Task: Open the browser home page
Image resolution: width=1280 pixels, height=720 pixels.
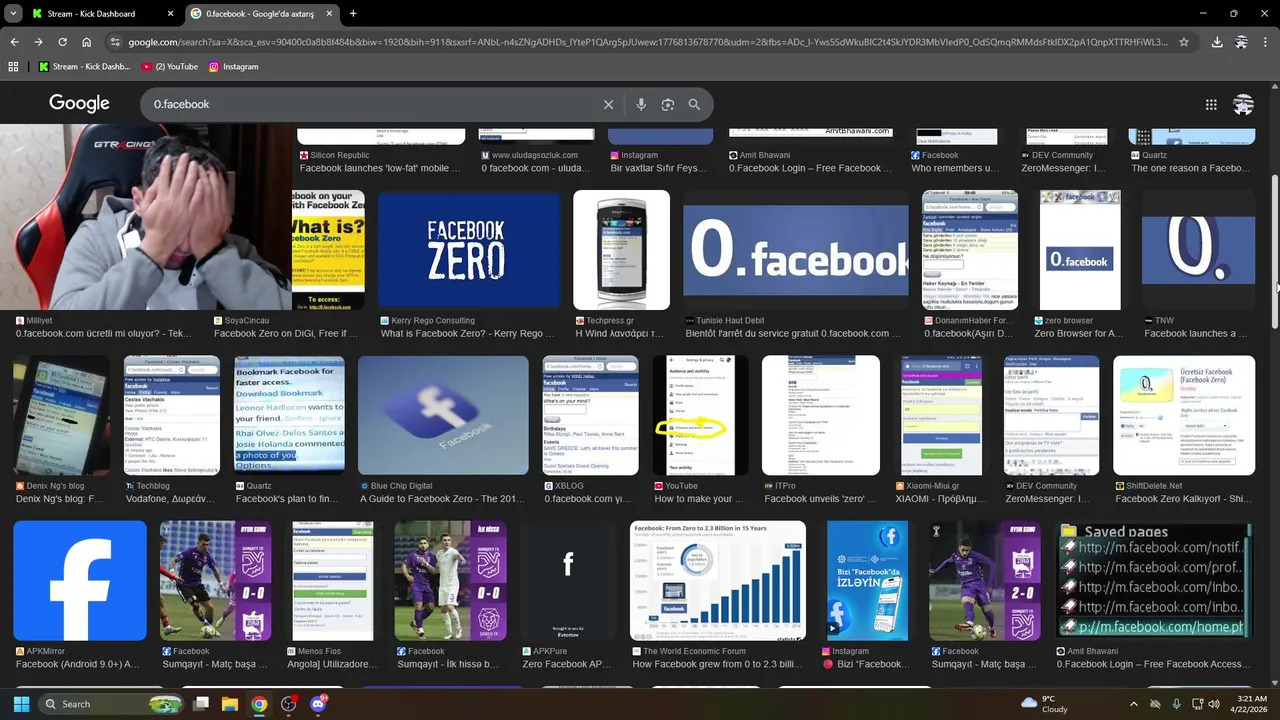Action: [87, 42]
